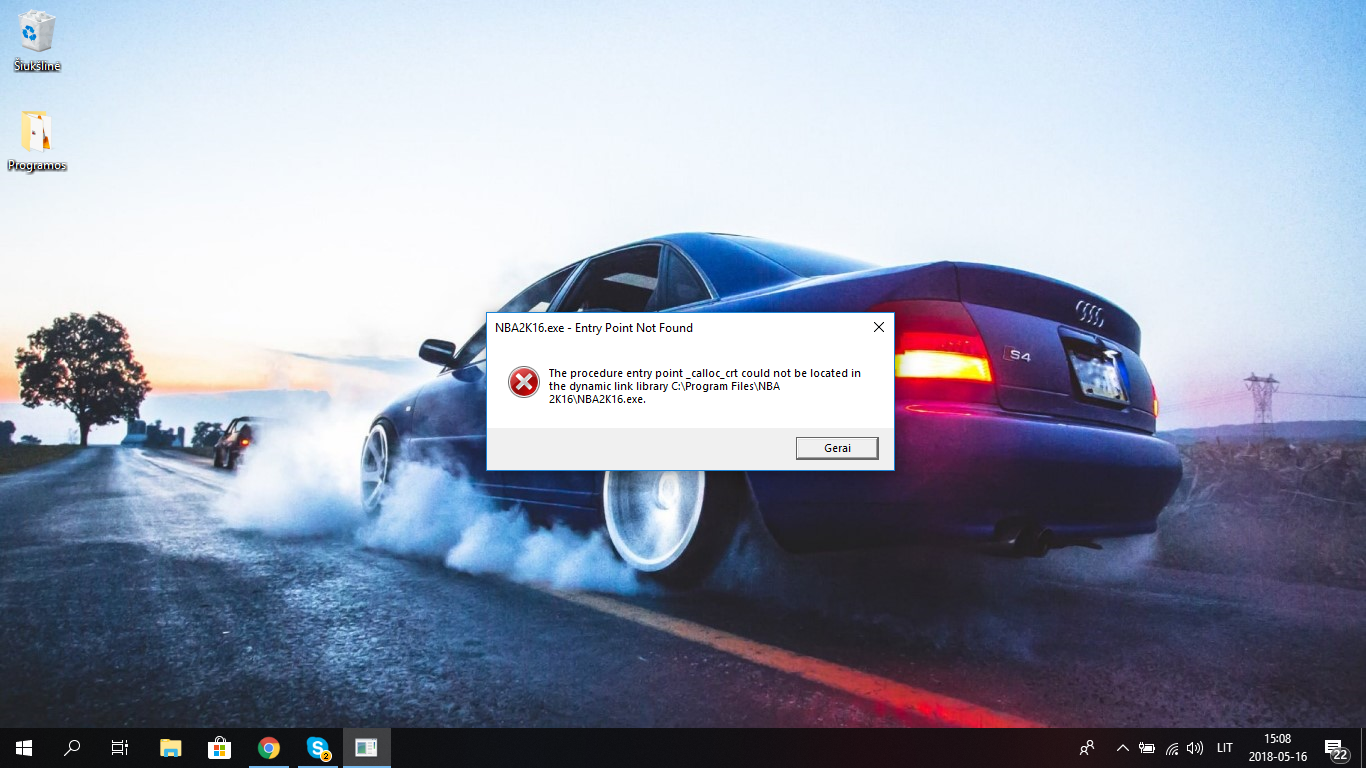This screenshot has height=768, width=1366.
Task: Open Wi-Fi network settings in the tray
Action: click(1171, 748)
